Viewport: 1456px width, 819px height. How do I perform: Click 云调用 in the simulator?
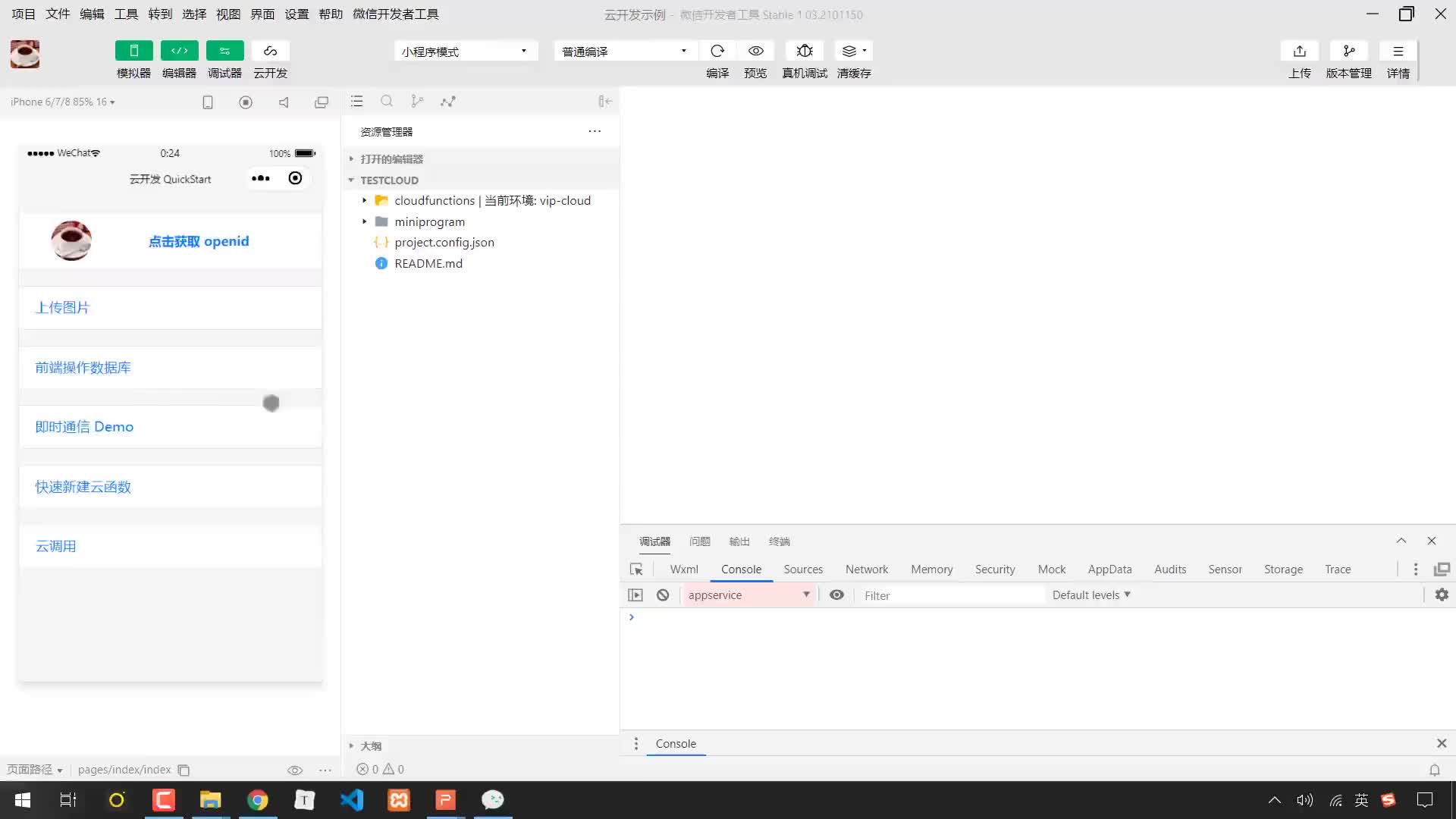pos(171,546)
